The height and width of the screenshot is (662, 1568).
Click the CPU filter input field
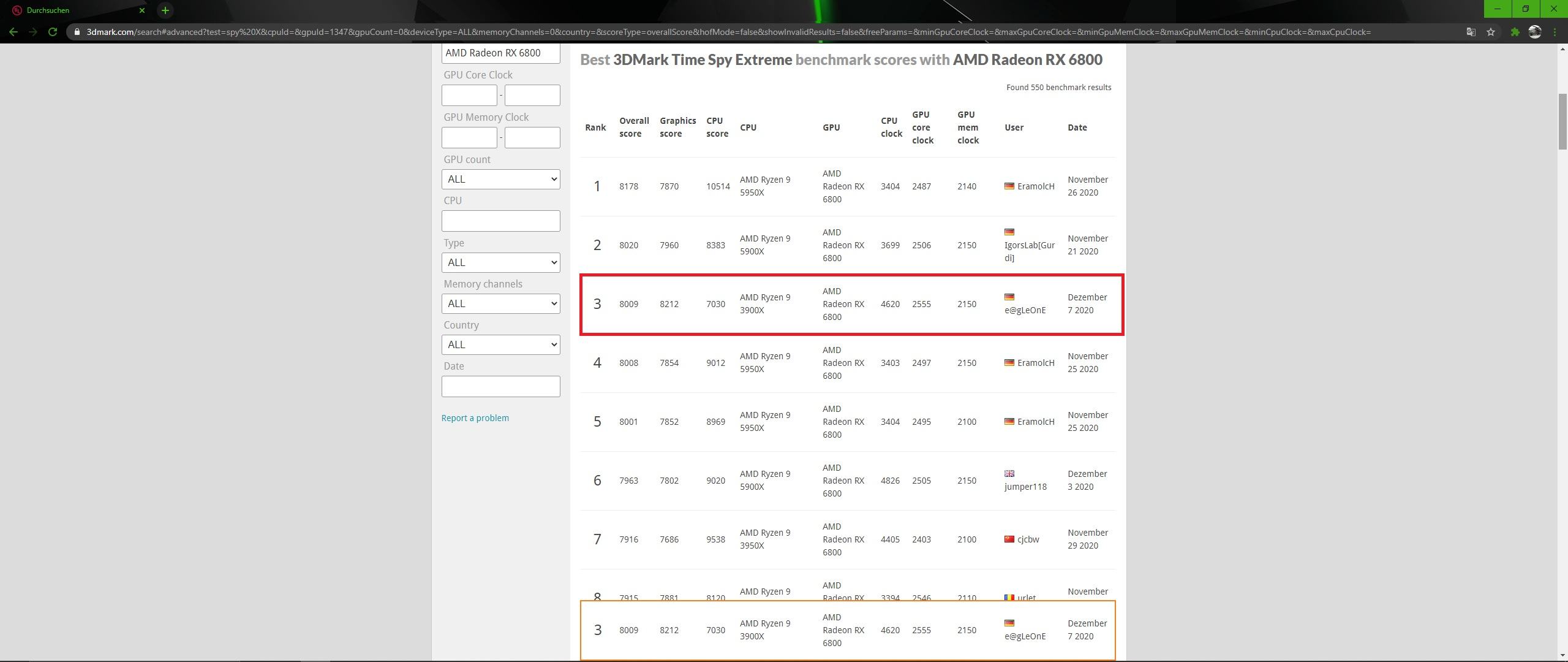click(x=500, y=221)
